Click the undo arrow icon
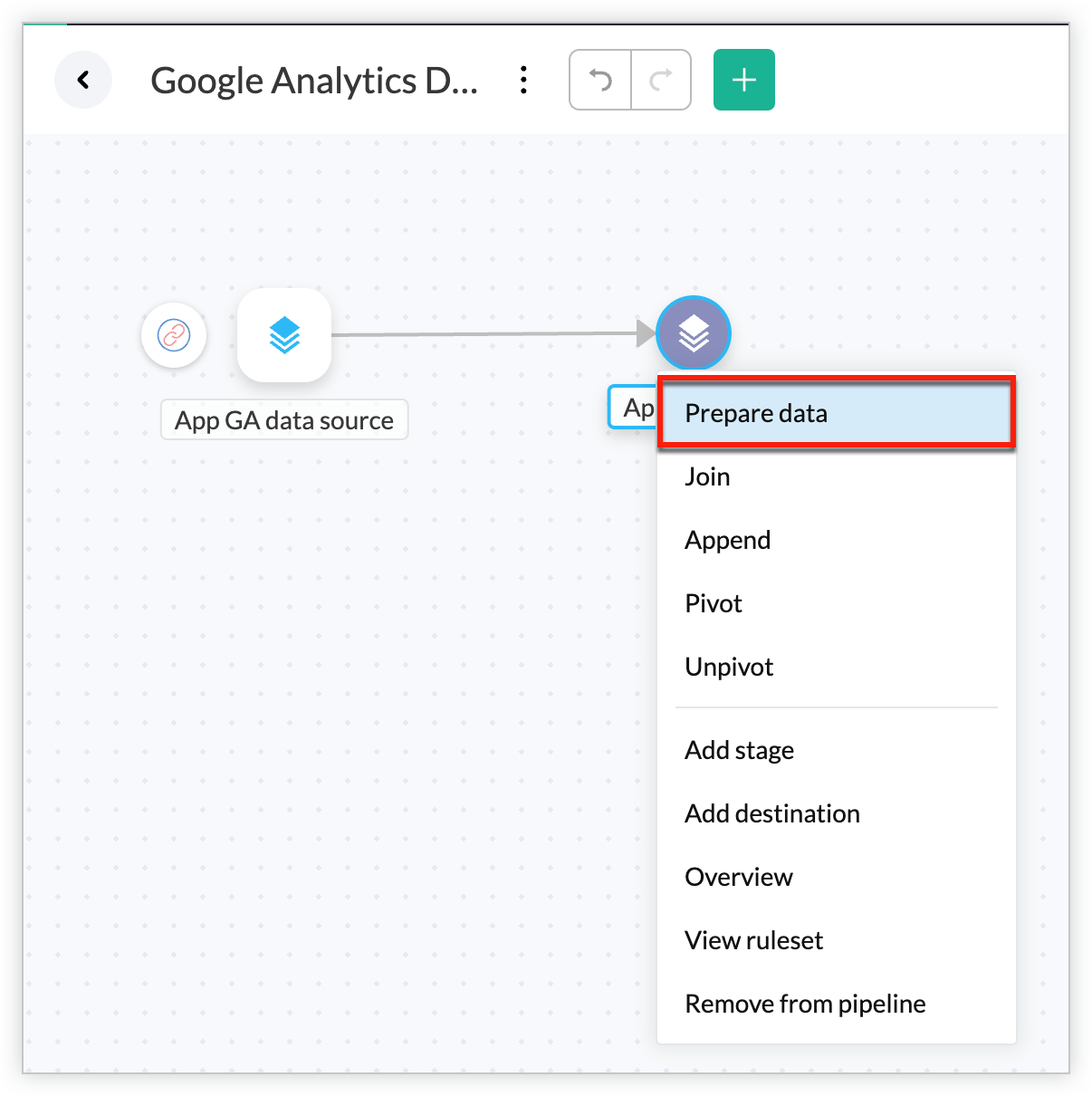Image resolution: width=1092 pixels, height=1096 pixels. click(600, 81)
